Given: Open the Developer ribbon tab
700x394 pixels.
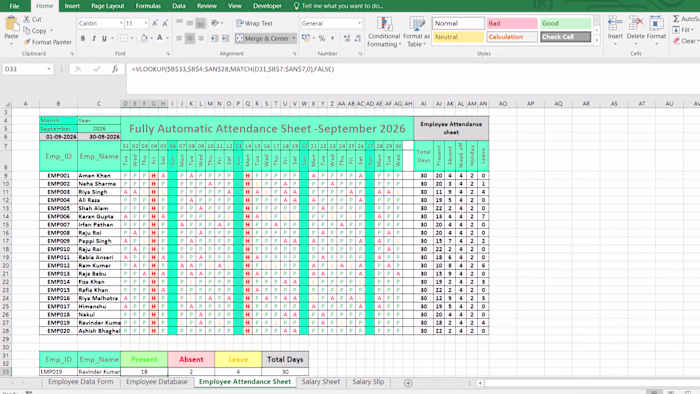Looking at the screenshot, I should [267, 6].
